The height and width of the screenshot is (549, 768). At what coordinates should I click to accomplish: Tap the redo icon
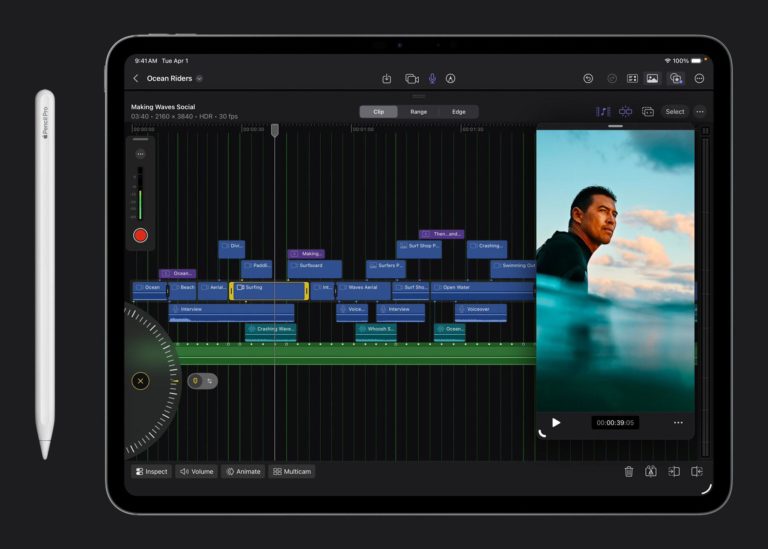pyautogui.click(x=612, y=78)
